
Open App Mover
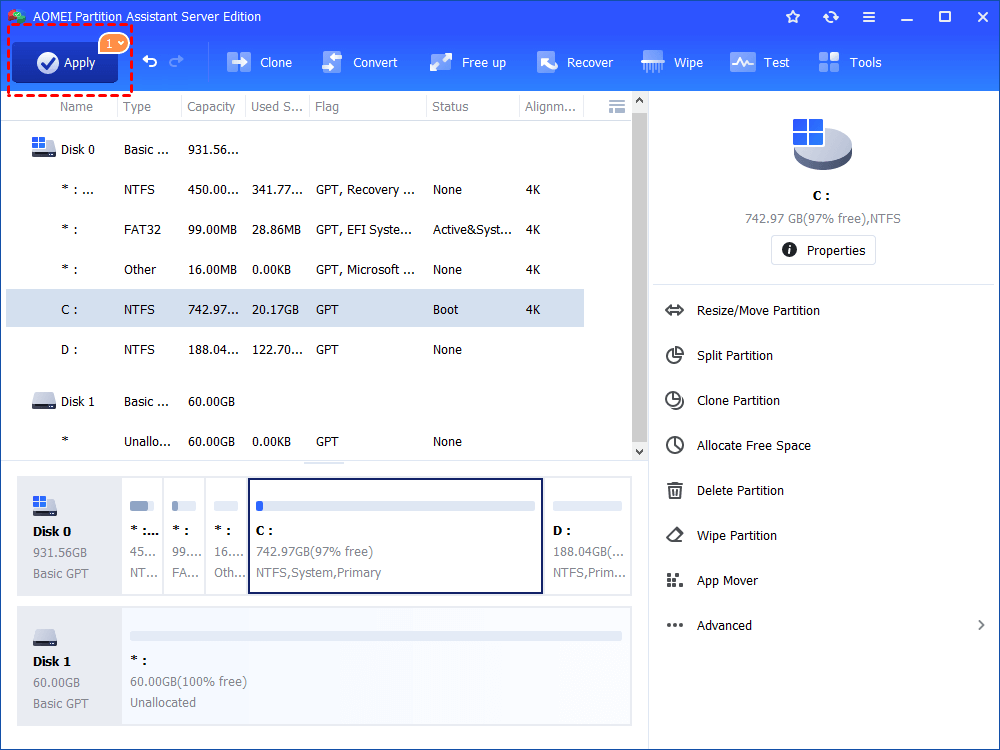point(727,580)
